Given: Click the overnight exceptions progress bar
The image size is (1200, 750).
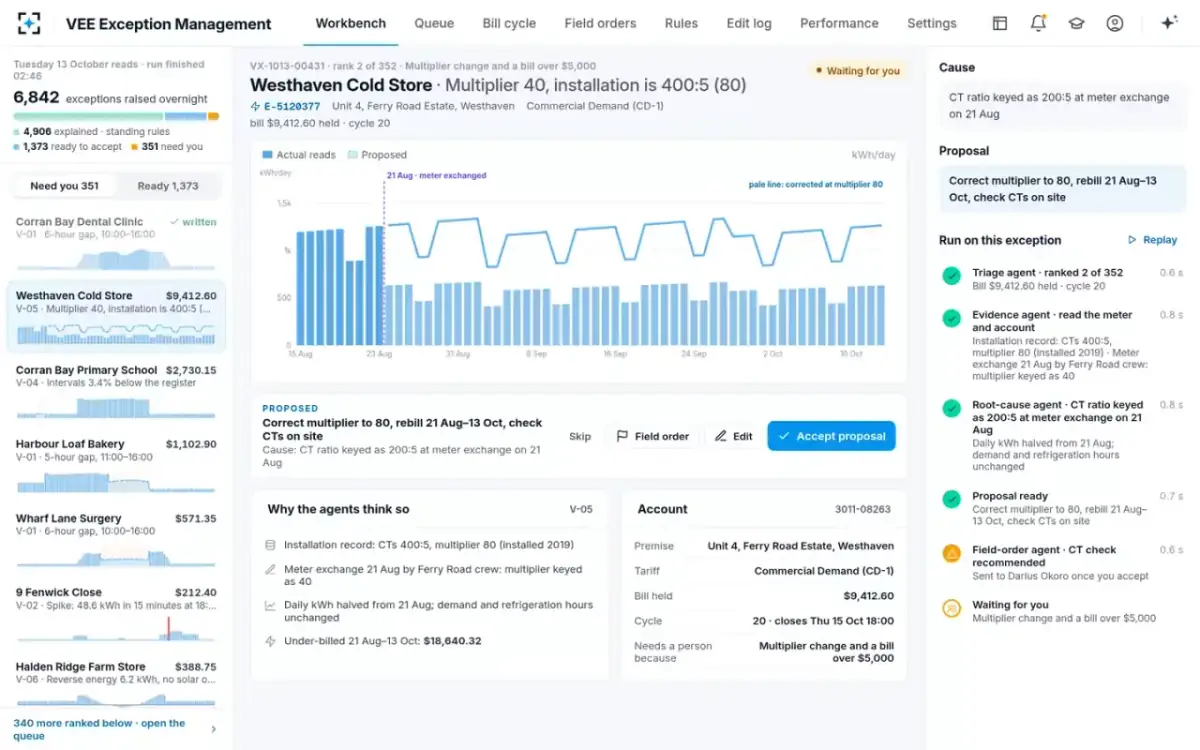Looking at the screenshot, I should 116,116.
